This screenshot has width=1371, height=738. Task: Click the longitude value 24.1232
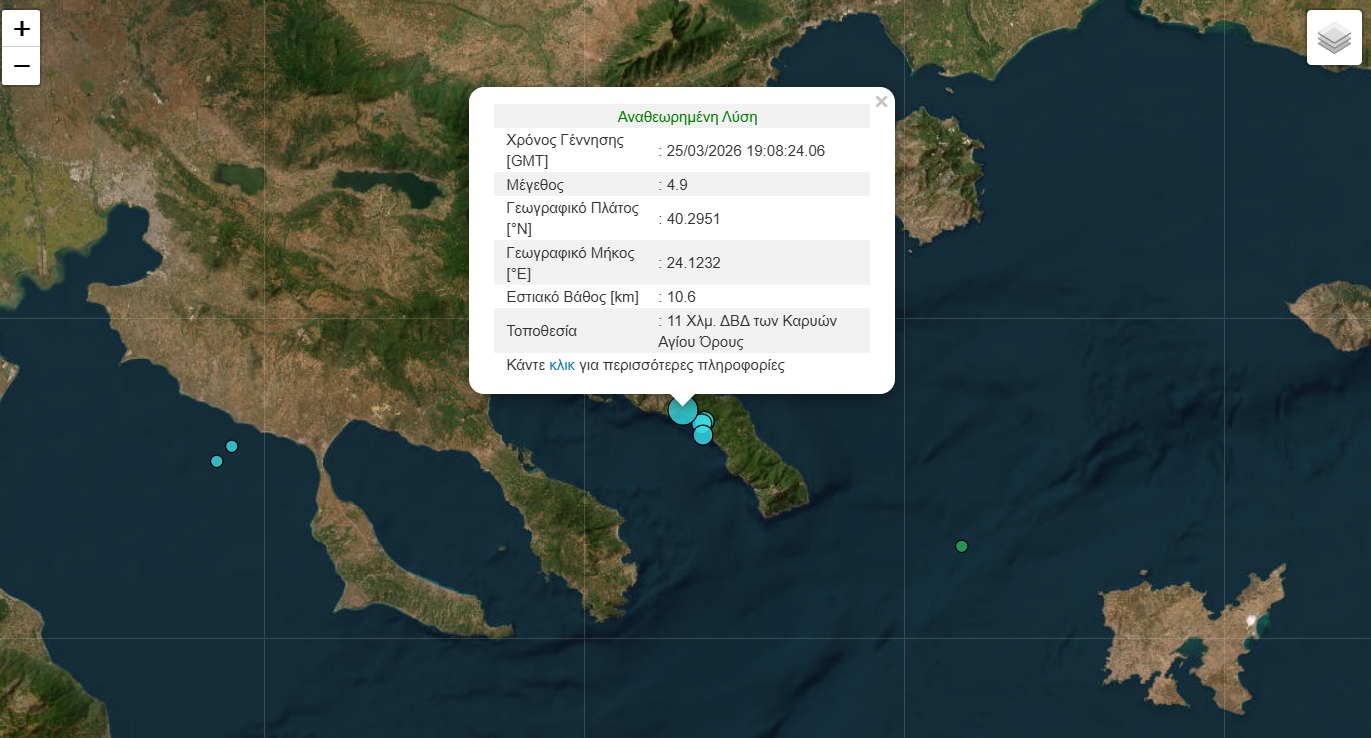(x=693, y=263)
